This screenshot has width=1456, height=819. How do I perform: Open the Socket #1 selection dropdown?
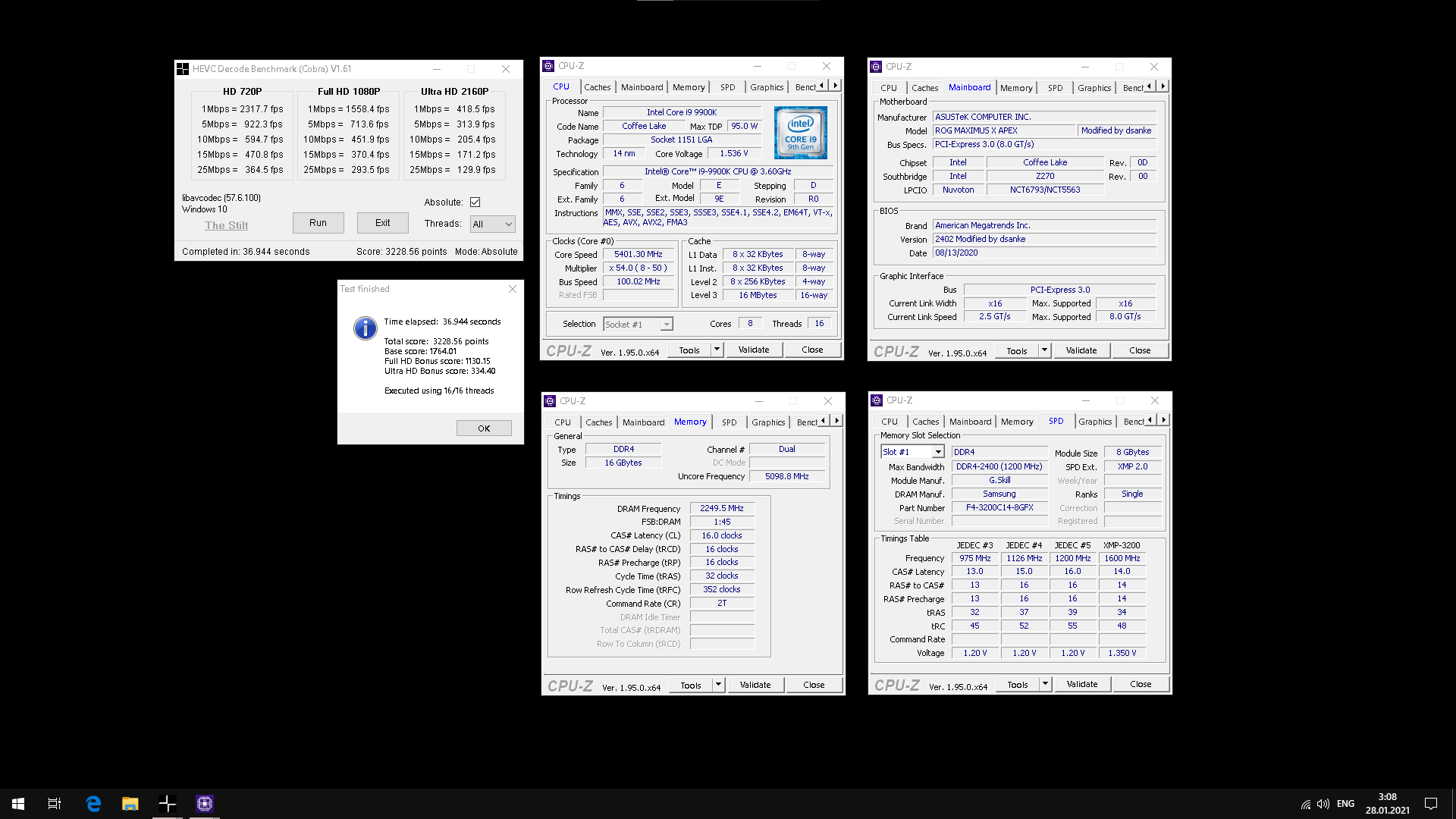coord(639,325)
